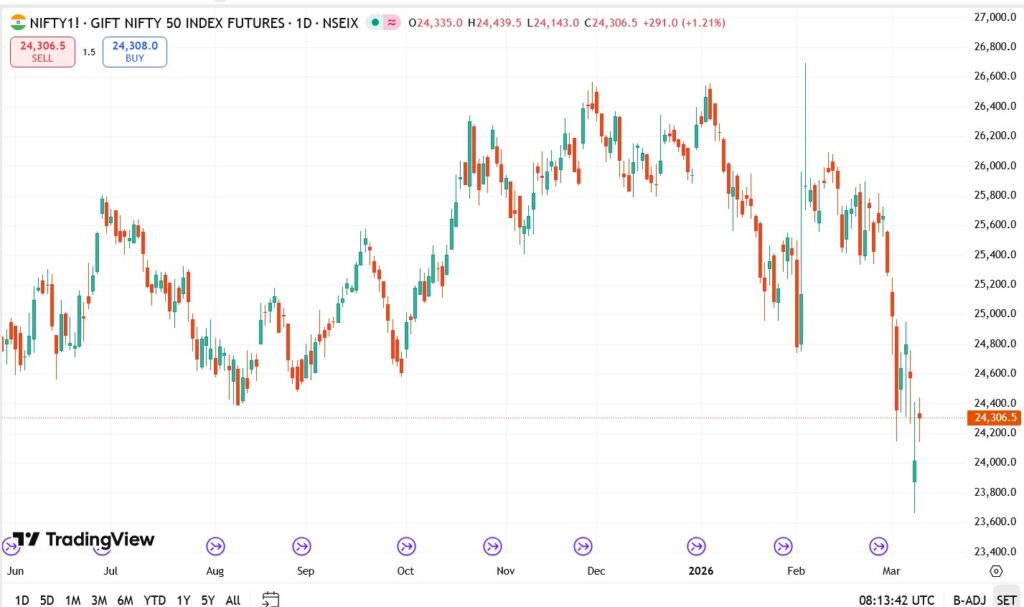
Task: Click the India flag symbol icon
Action: [x=18, y=22]
